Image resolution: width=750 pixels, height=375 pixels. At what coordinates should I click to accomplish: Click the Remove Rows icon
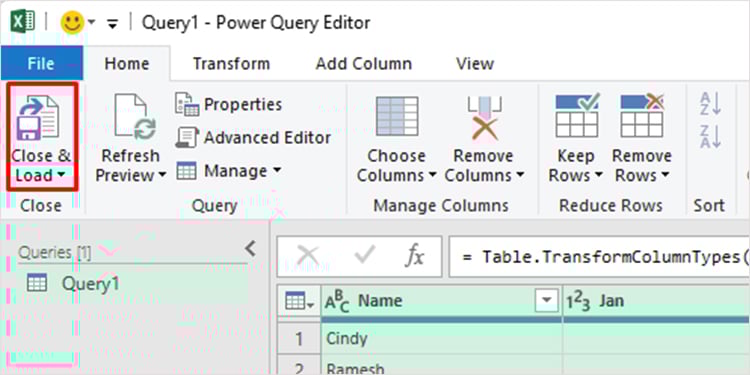tap(642, 116)
